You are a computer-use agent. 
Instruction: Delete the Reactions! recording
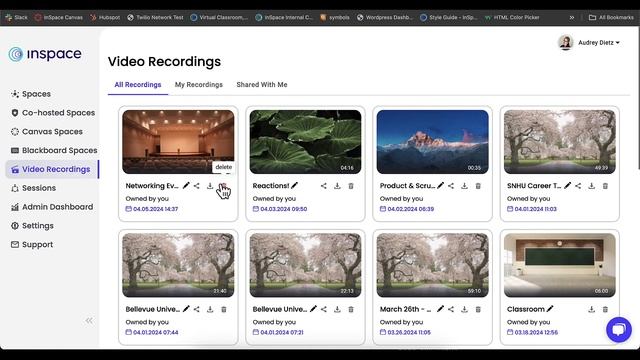(351, 186)
